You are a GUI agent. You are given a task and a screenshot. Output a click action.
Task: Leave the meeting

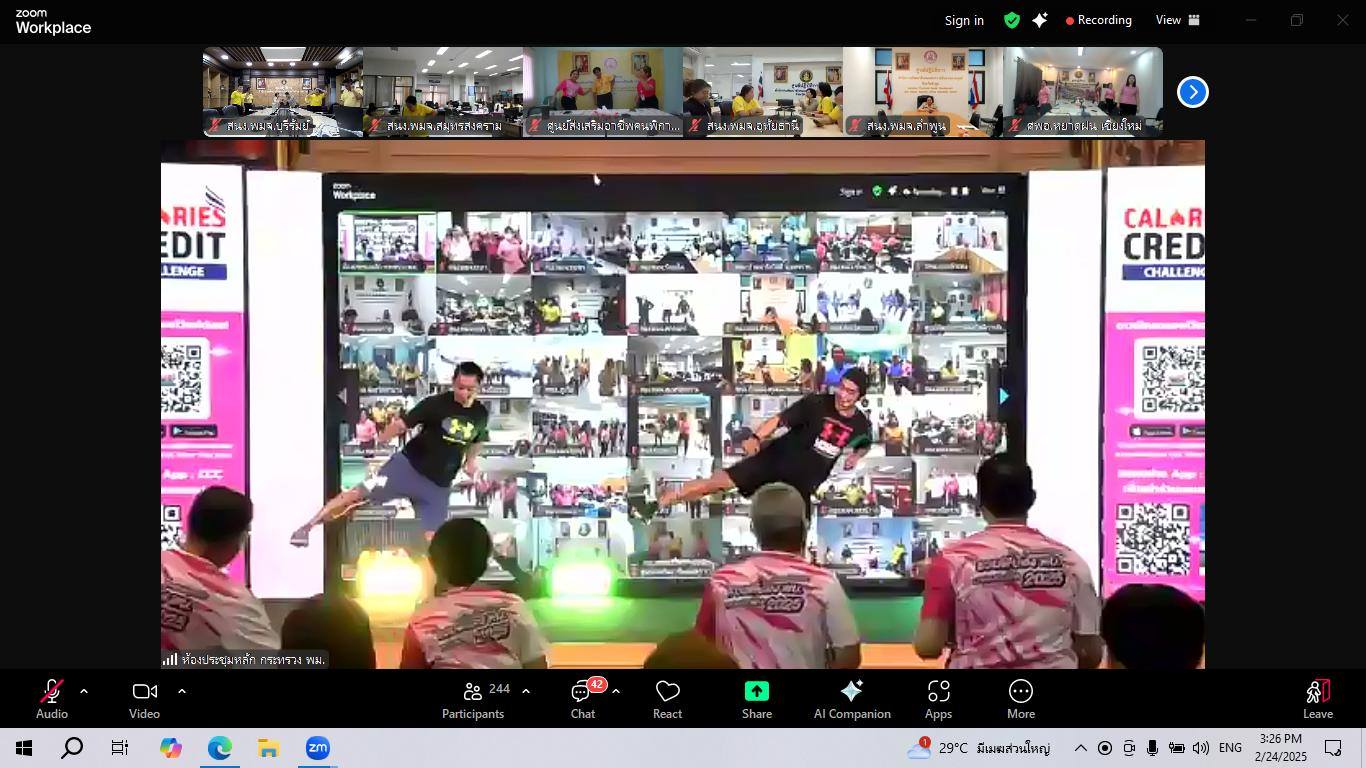(1317, 698)
